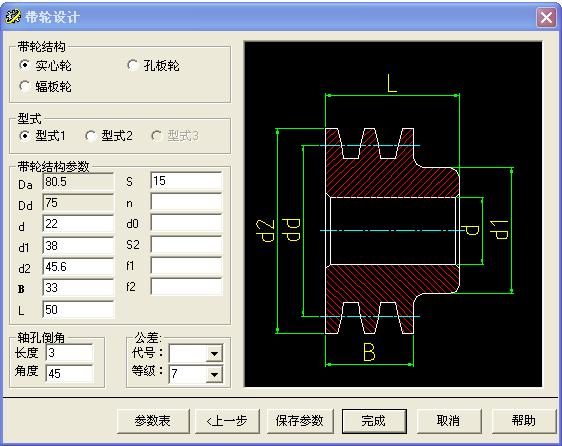Click the 长度 chamfer length field
The image size is (562, 446).
pyautogui.click(x=69, y=353)
